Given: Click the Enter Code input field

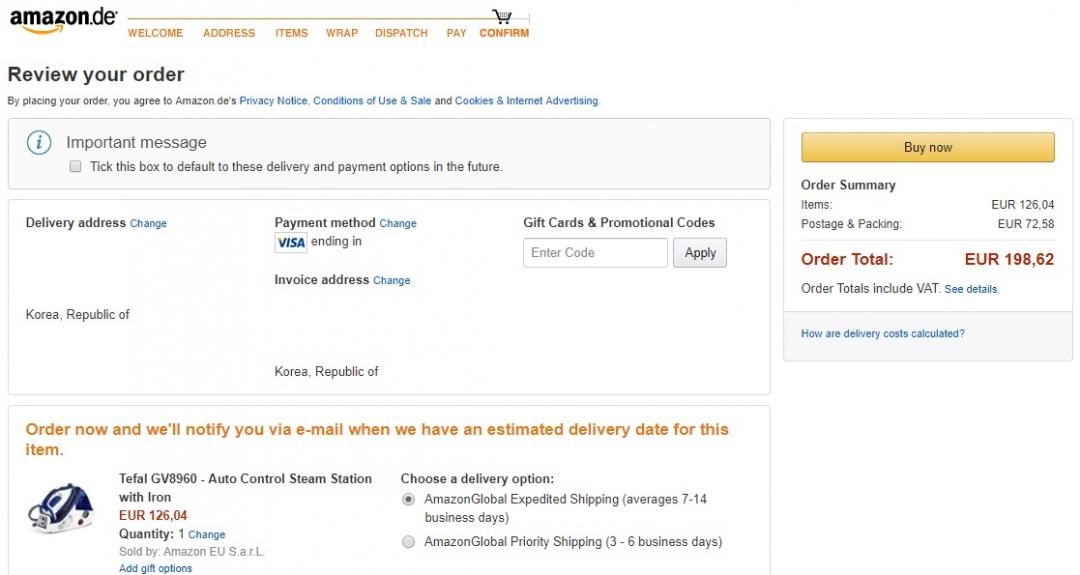Looking at the screenshot, I should click(x=595, y=253).
